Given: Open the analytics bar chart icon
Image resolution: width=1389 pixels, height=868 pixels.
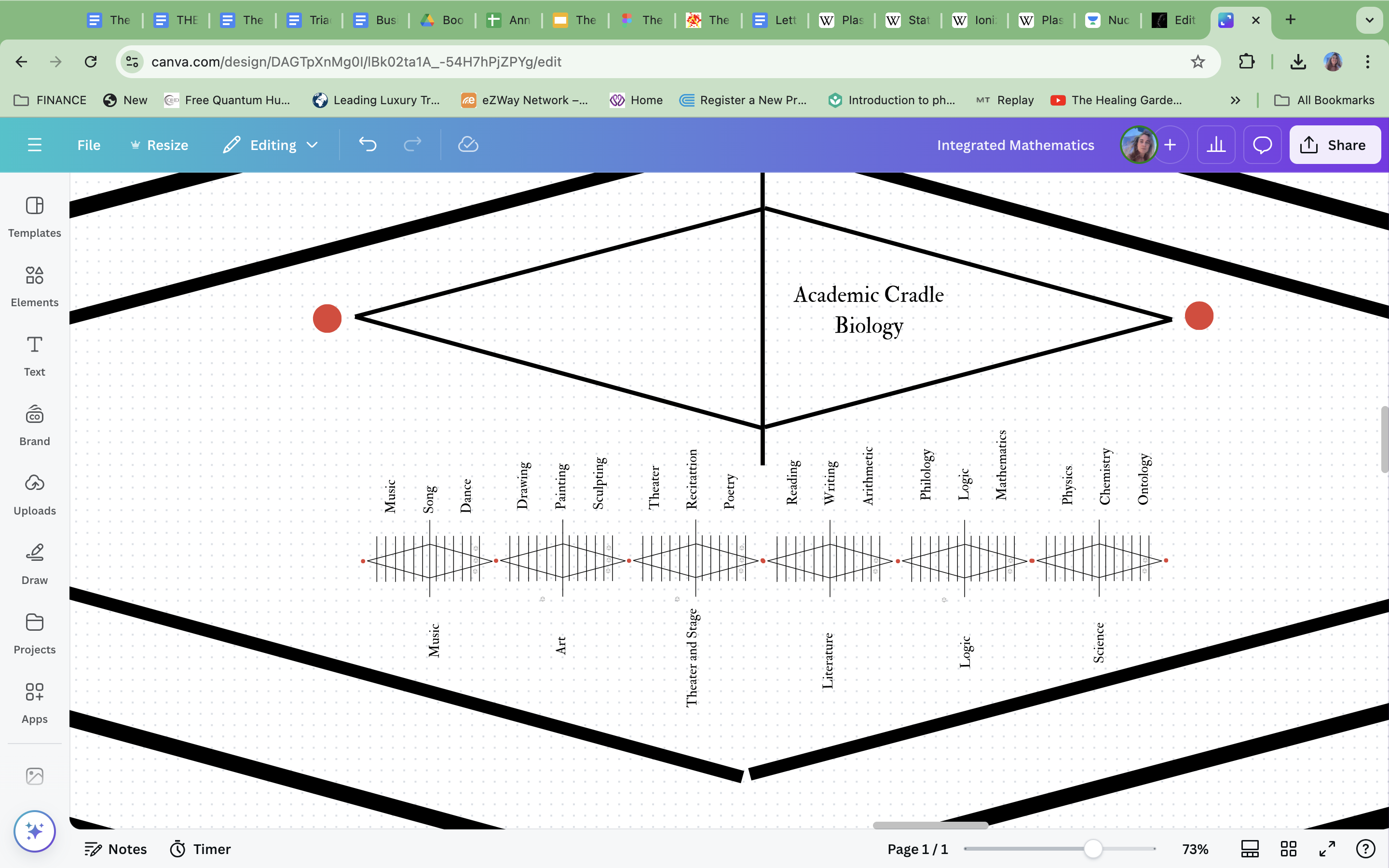Looking at the screenshot, I should 1216,145.
